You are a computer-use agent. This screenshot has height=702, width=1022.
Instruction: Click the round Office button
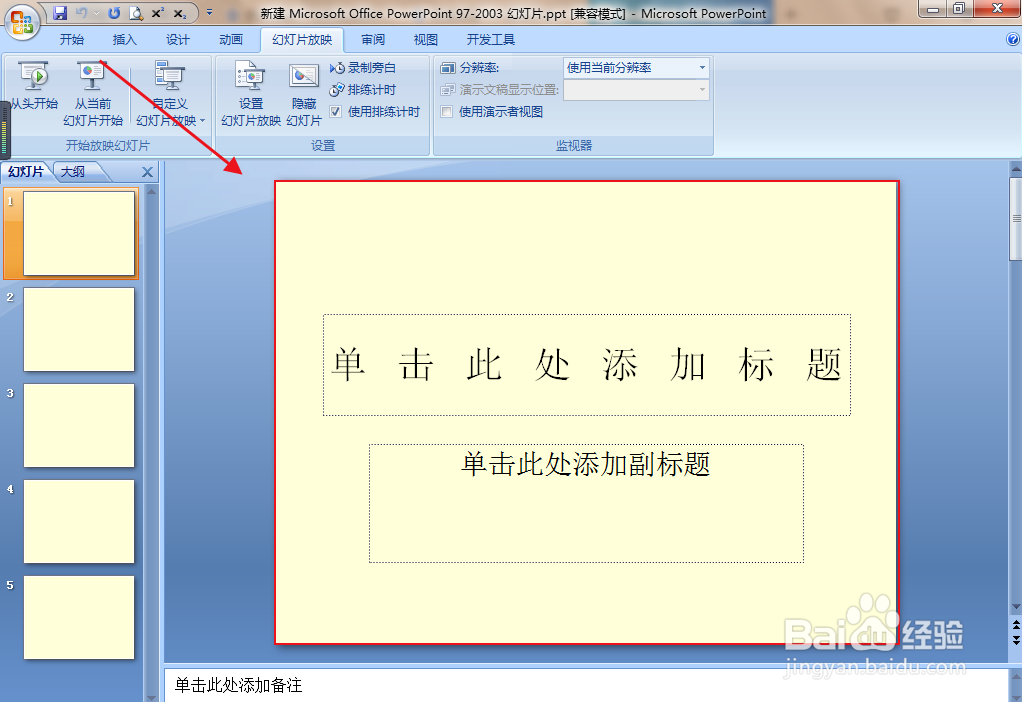pyautogui.click(x=22, y=21)
